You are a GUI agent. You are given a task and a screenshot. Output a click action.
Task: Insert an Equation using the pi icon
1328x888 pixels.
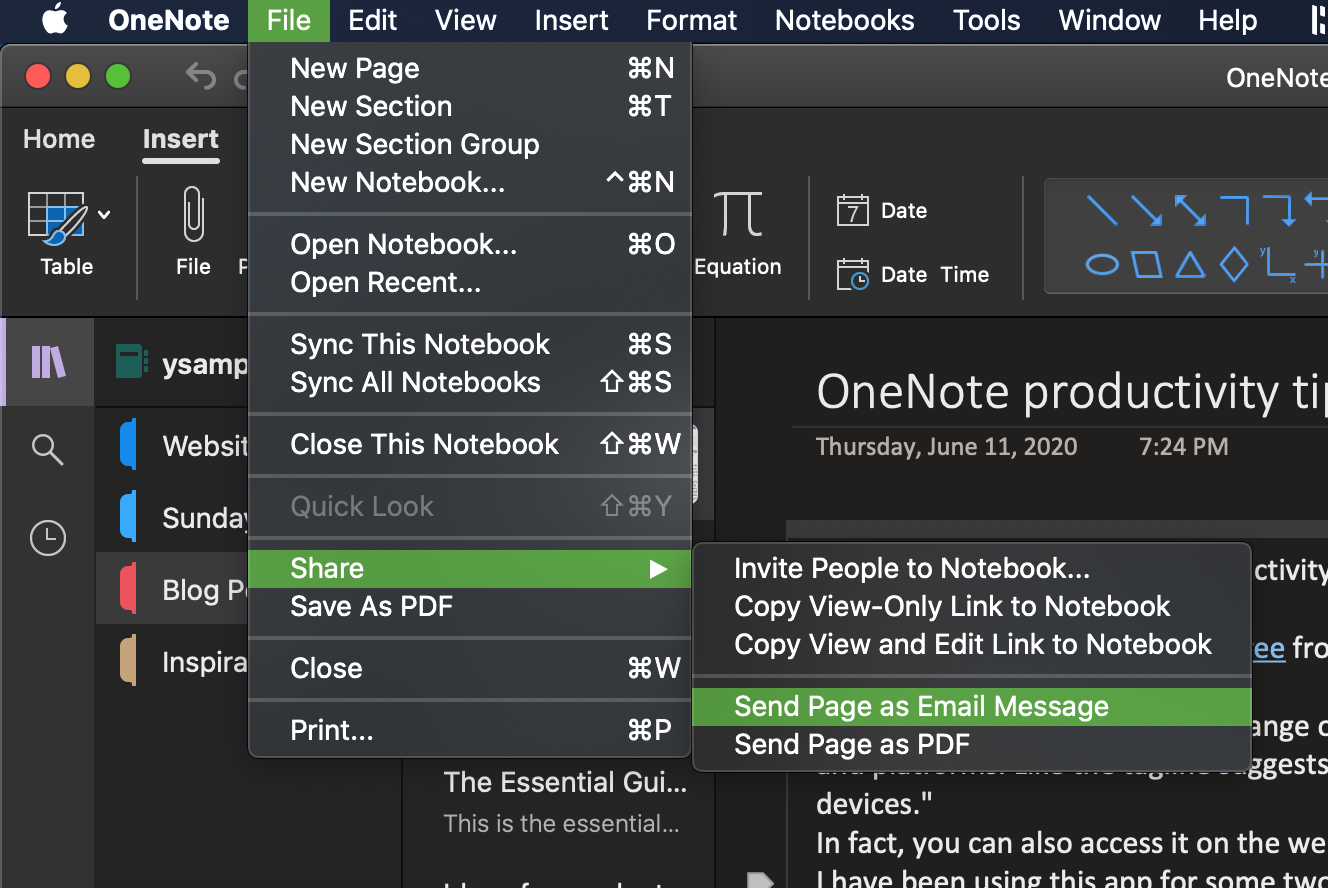(x=738, y=215)
